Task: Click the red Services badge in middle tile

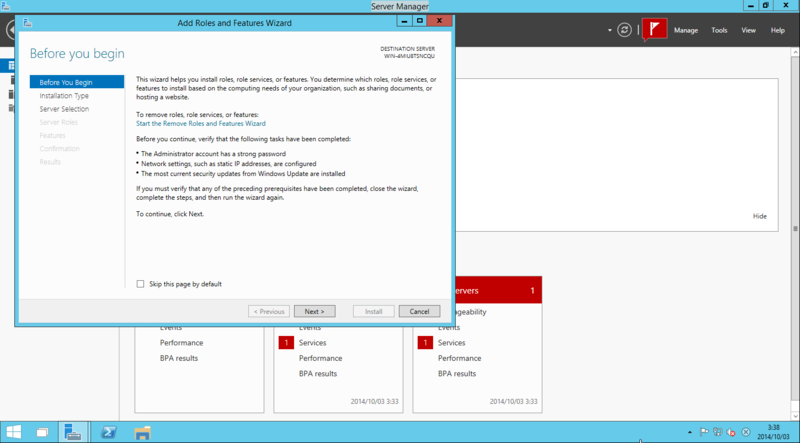Action: tap(286, 342)
